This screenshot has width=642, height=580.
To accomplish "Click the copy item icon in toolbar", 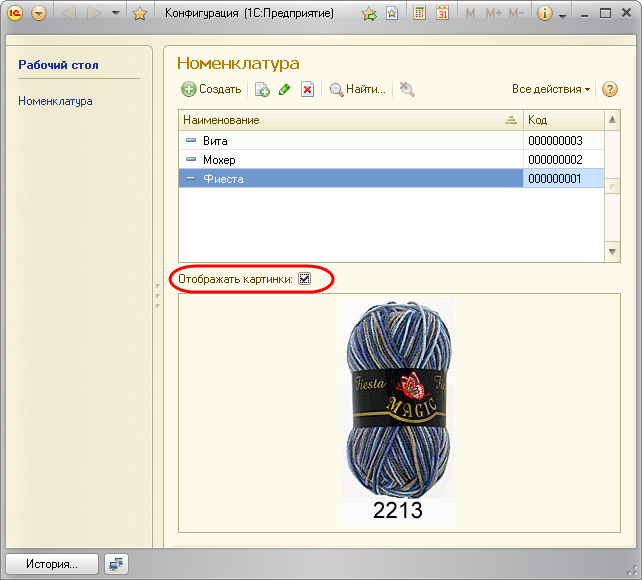I will click(262, 89).
